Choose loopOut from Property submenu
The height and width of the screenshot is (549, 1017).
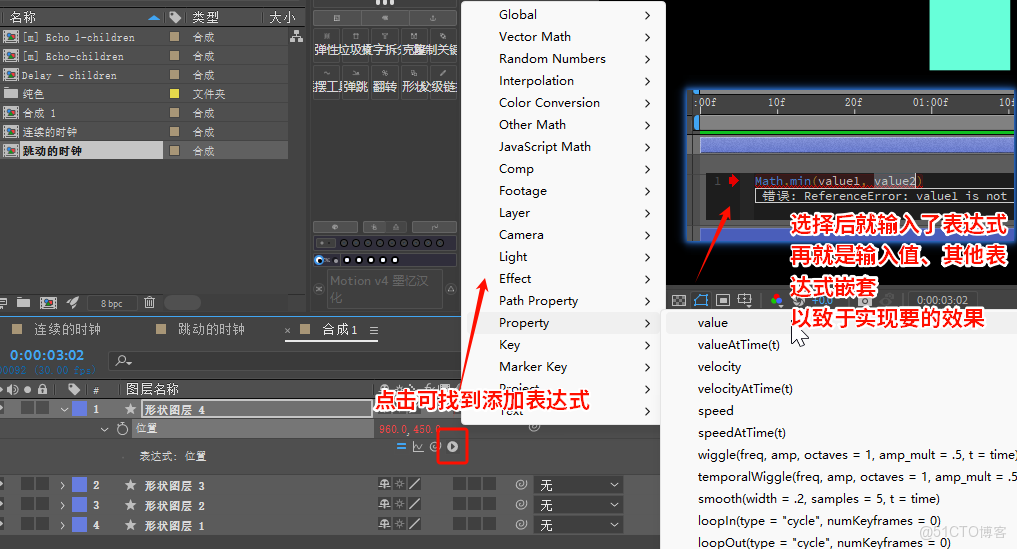(824, 543)
